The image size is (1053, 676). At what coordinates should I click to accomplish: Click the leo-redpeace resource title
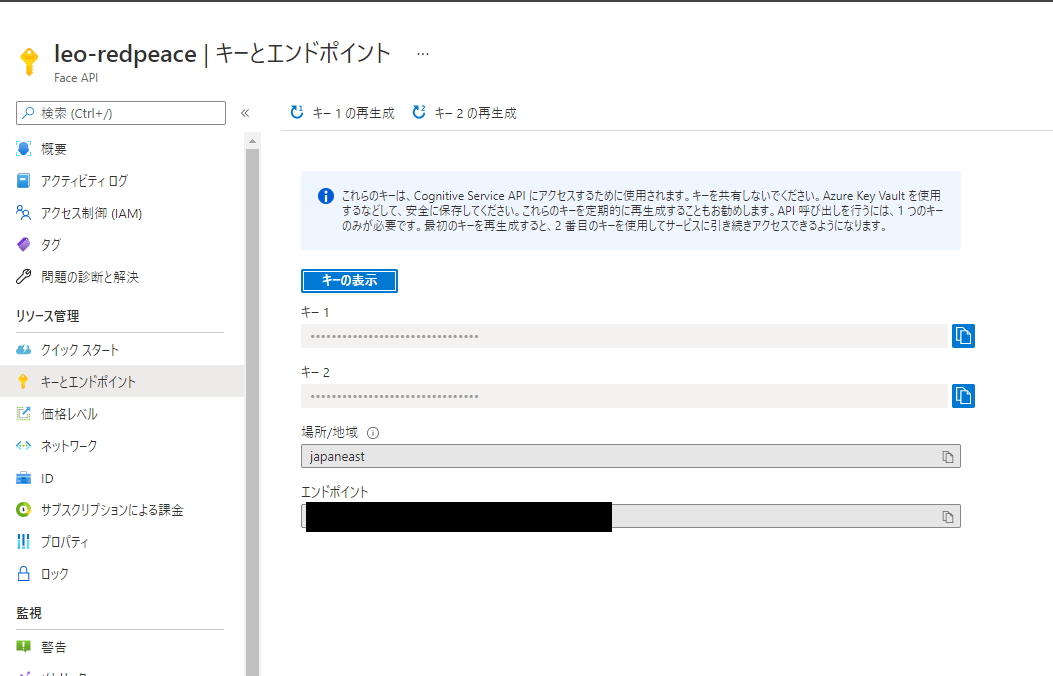pyautogui.click(x=126, y=54)
